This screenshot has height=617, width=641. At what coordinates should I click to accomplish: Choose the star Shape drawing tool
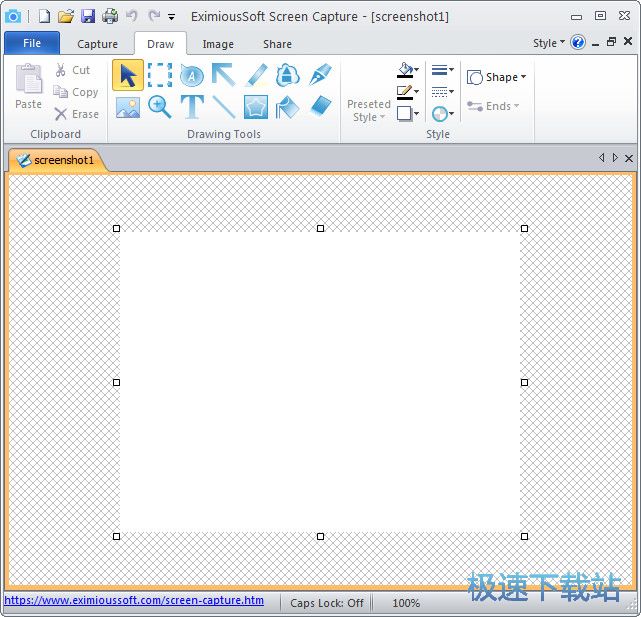(256, 107)
